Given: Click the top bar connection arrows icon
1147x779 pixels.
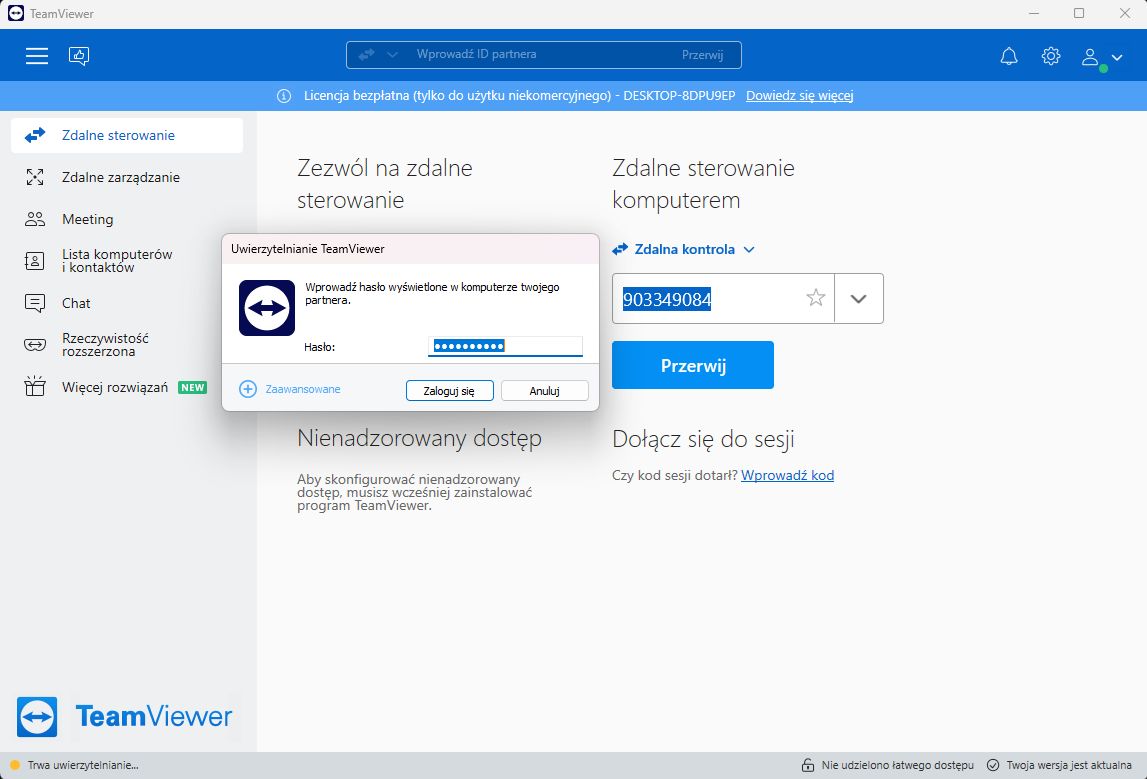Looking at the screenshot, I should tap(366, 55).
